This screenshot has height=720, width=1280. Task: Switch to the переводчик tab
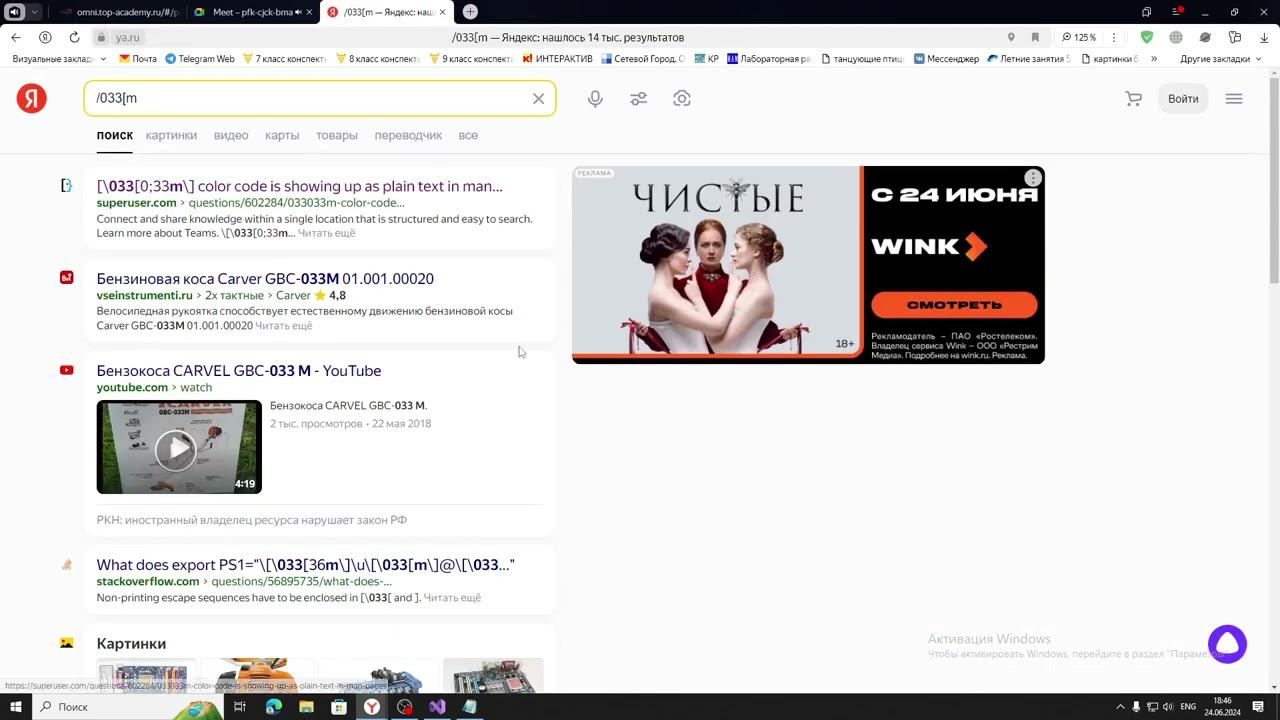click(x=408, y=135)
